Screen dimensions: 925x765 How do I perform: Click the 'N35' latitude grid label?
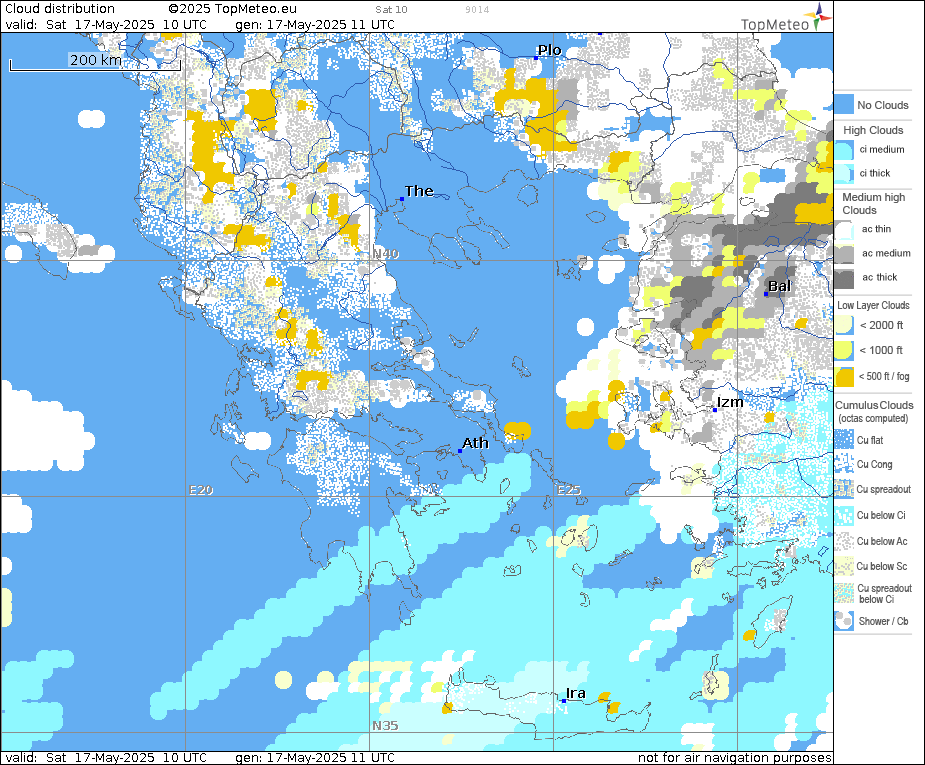click(x=385, y=725)
